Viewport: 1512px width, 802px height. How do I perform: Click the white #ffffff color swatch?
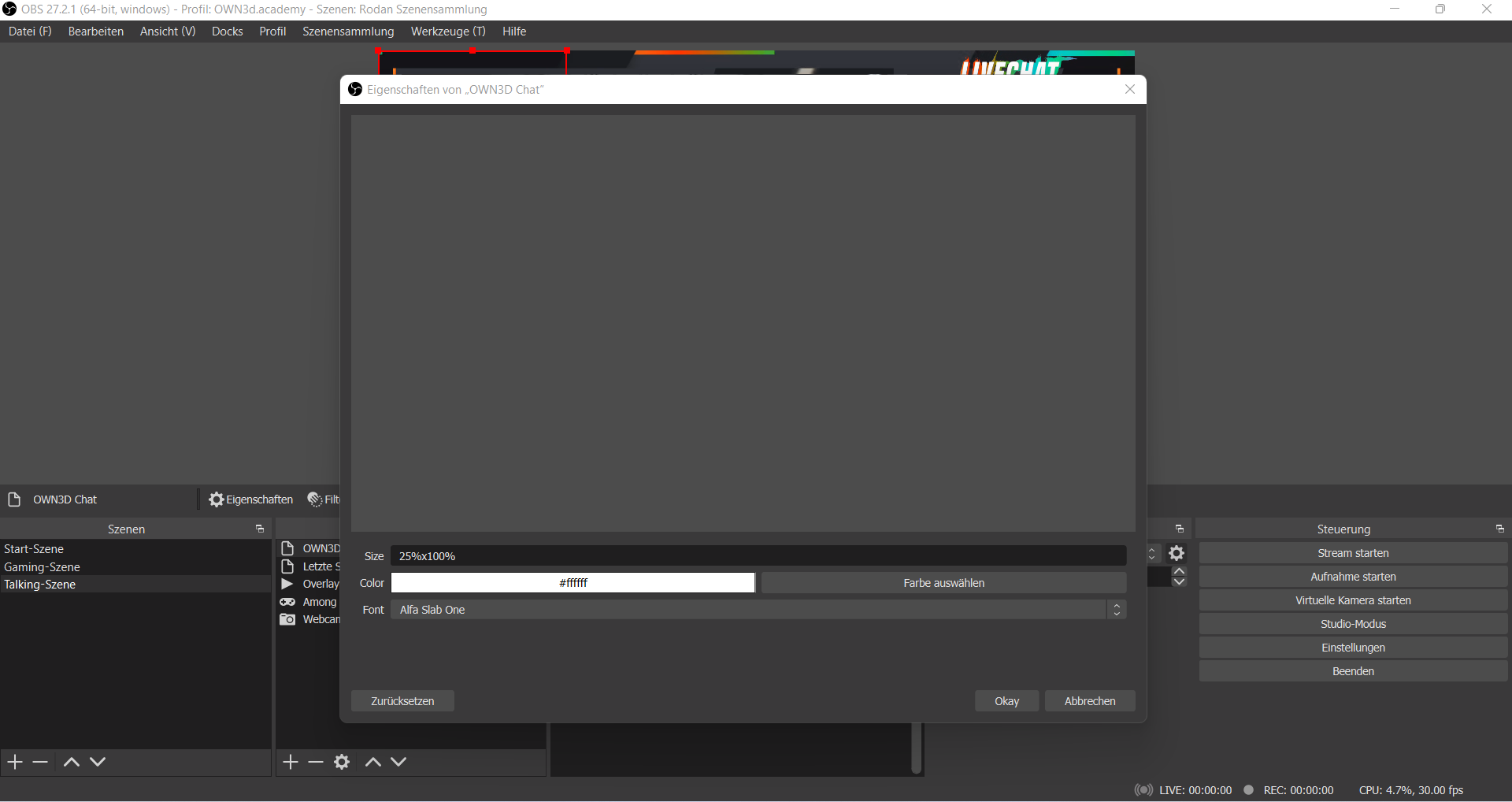point(573,583)
